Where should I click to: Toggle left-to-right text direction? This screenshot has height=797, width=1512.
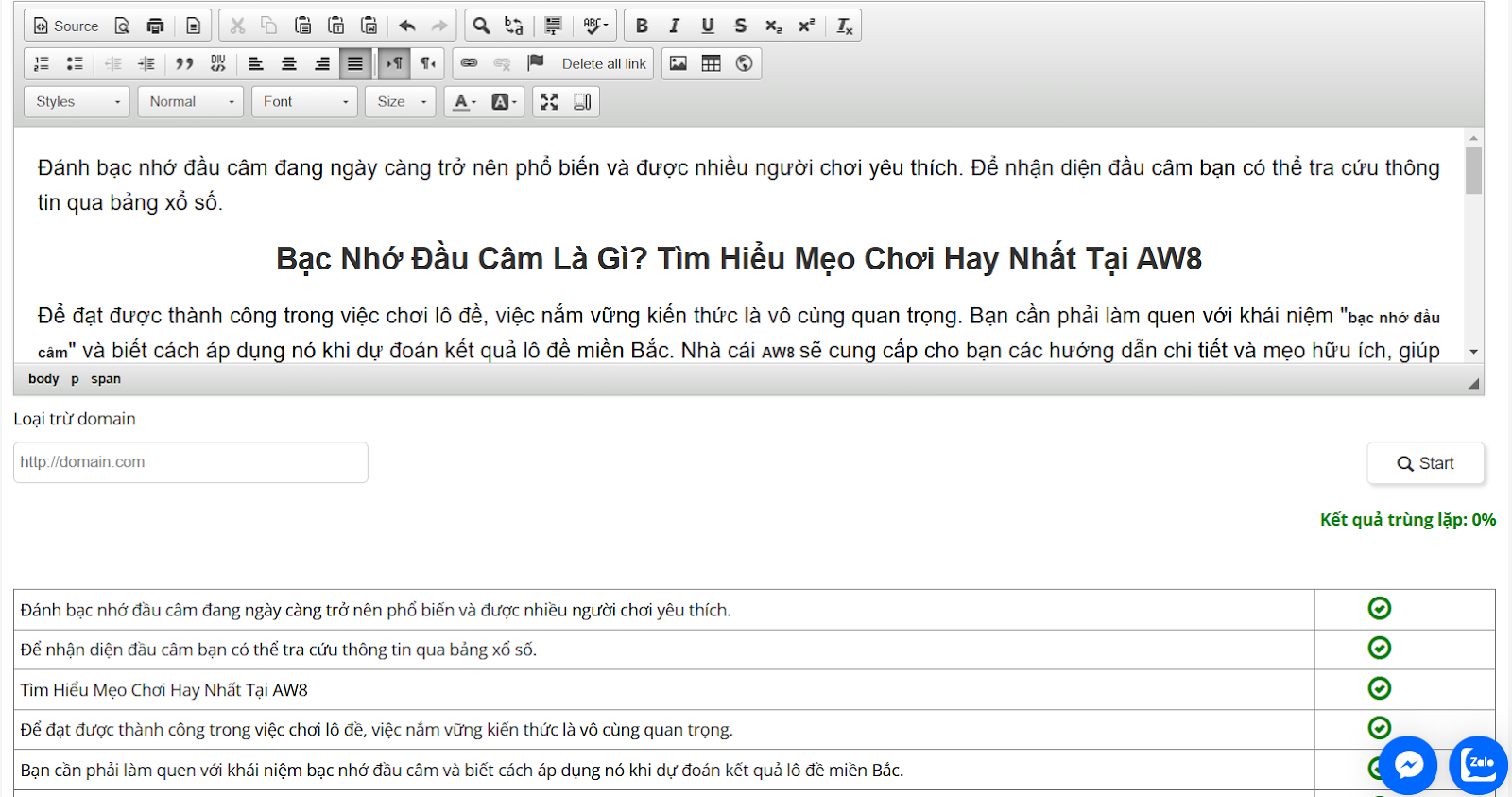[x=394, y=63]
